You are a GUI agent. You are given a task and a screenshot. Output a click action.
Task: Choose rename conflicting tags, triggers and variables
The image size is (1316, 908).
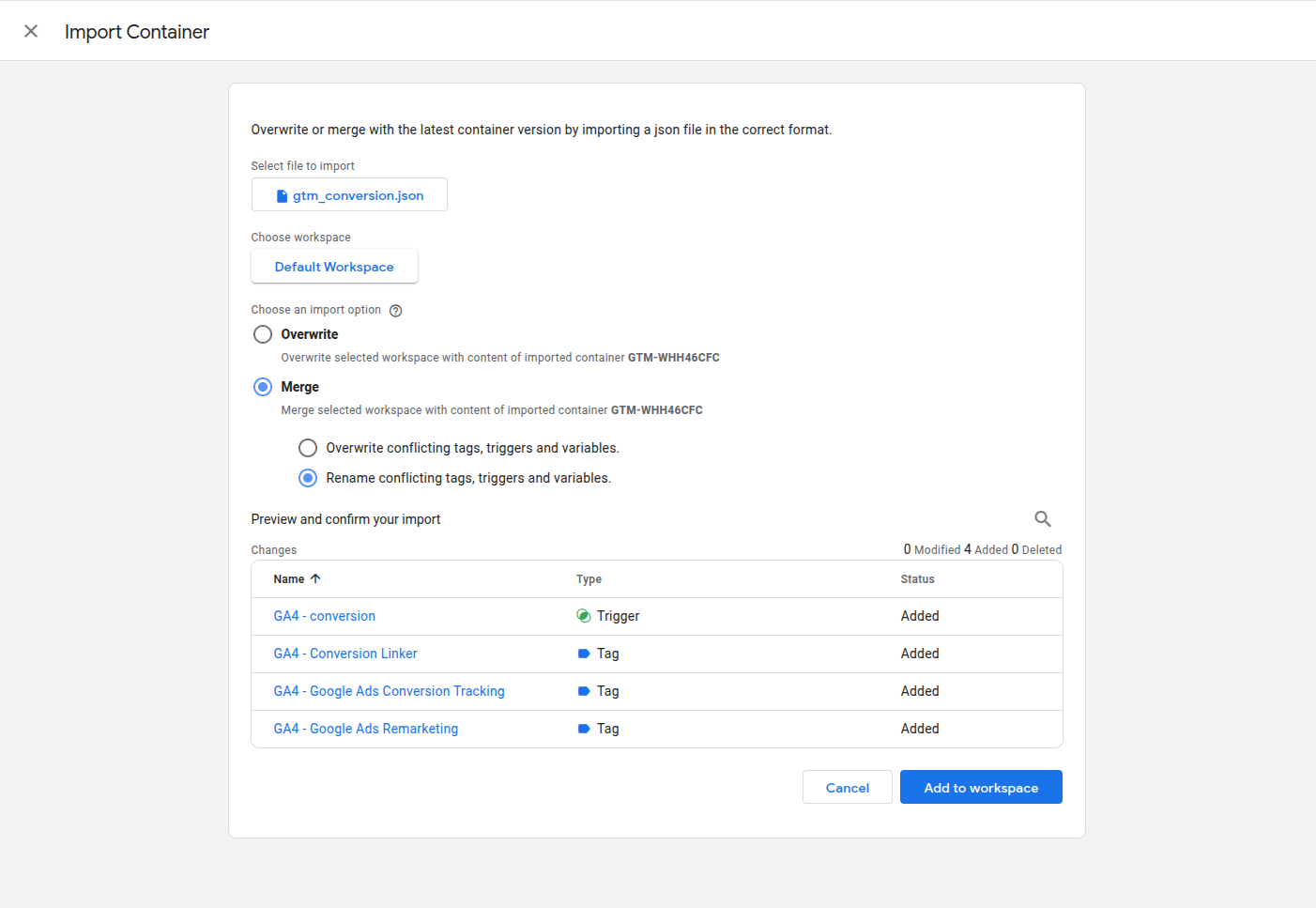click(x=308, y=477)
